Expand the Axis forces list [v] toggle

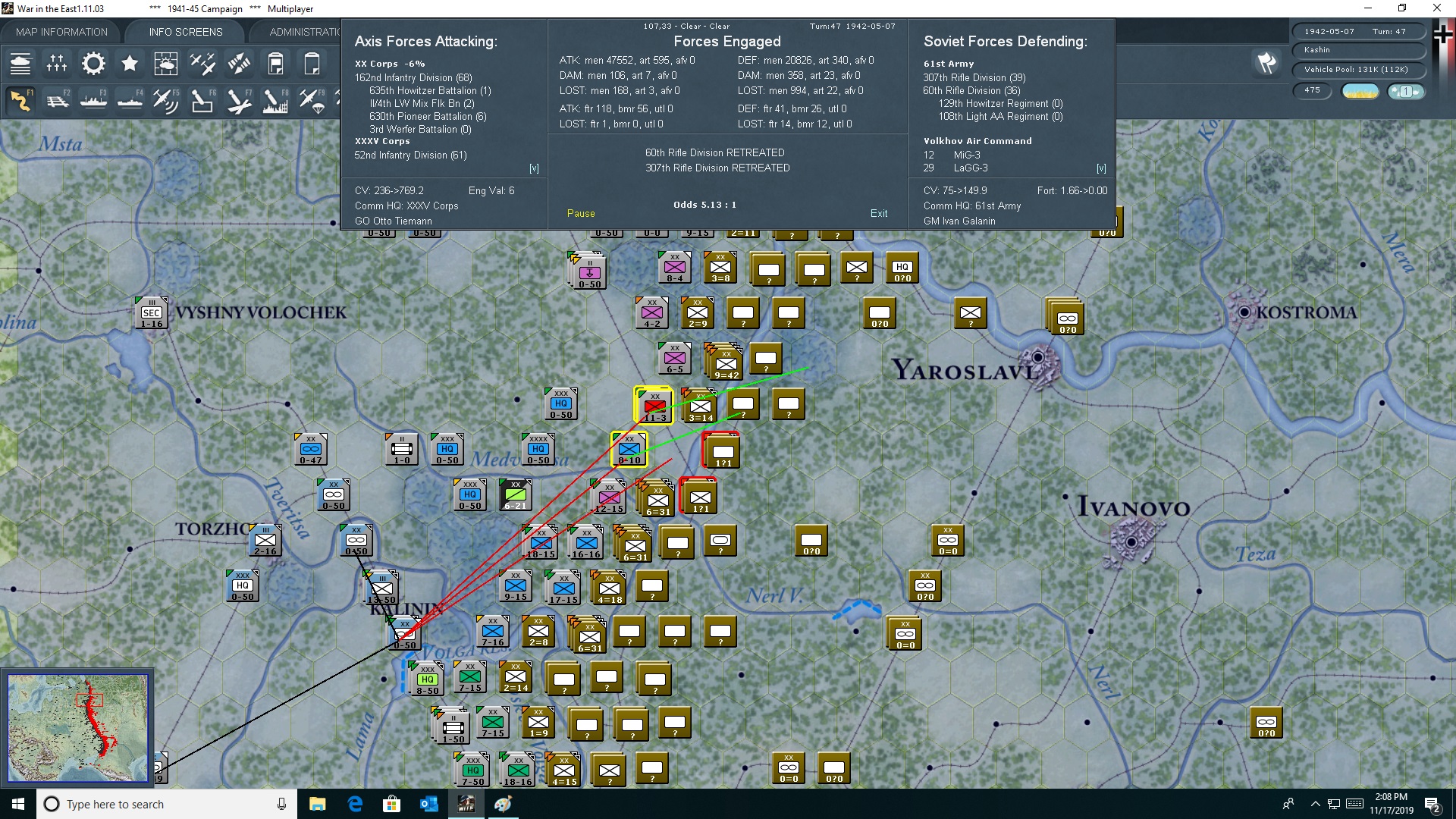click(x=534, y=168)
